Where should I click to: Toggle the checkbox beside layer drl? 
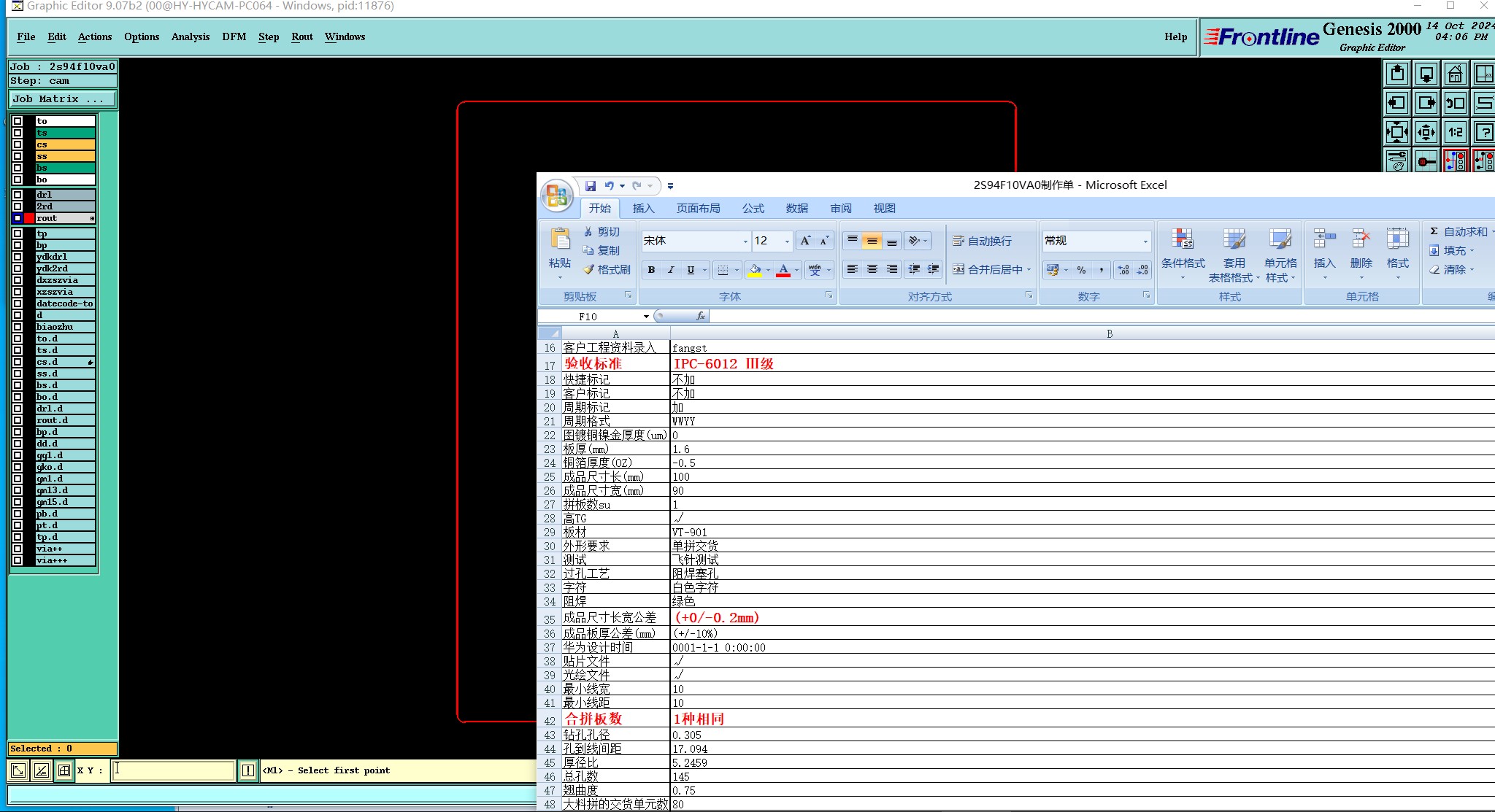18,195
